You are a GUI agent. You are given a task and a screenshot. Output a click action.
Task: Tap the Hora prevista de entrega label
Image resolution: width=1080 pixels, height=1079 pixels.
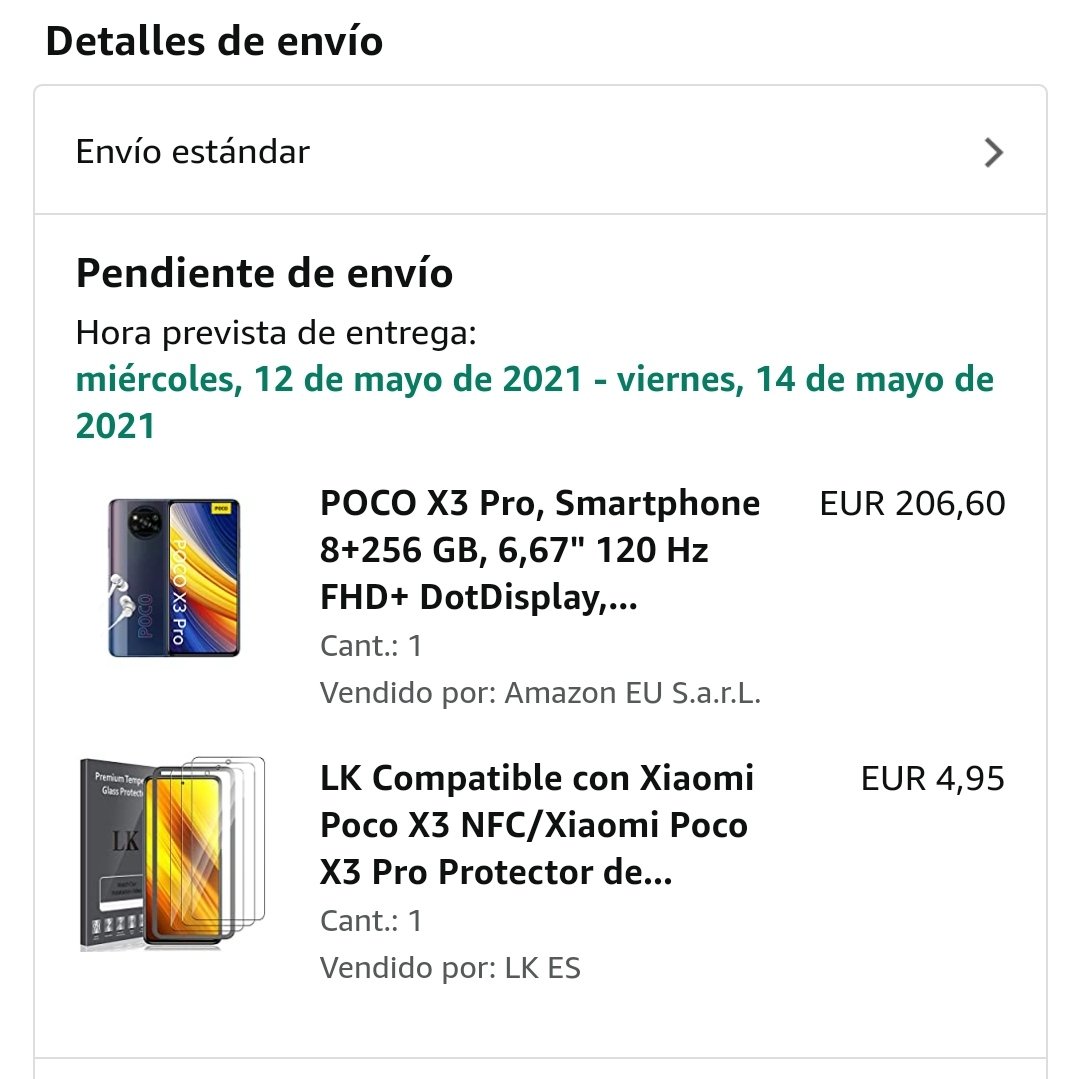(276, 333)
